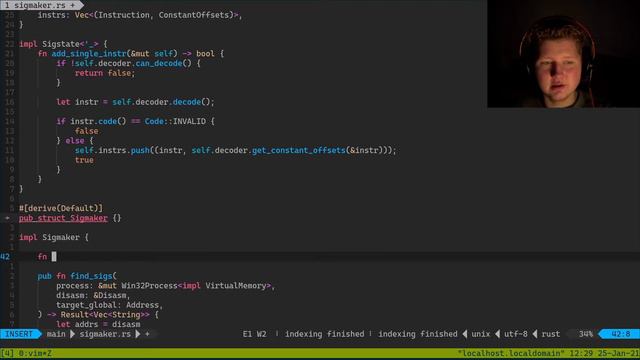Click the let addrs = disasm line
The width and height of the screenshot is (640, 360).
[x=98, y=324]
